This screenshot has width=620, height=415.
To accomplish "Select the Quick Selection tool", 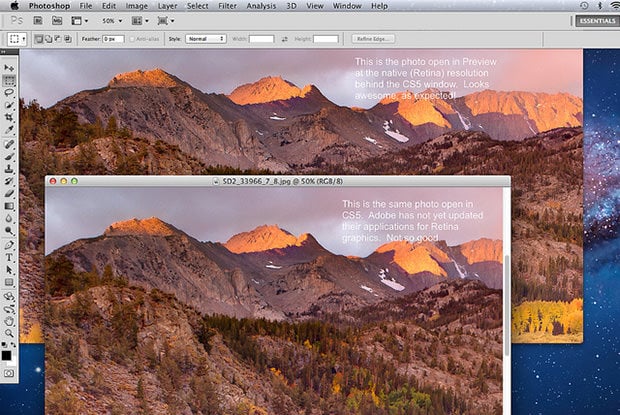I will tap(9, 105).
